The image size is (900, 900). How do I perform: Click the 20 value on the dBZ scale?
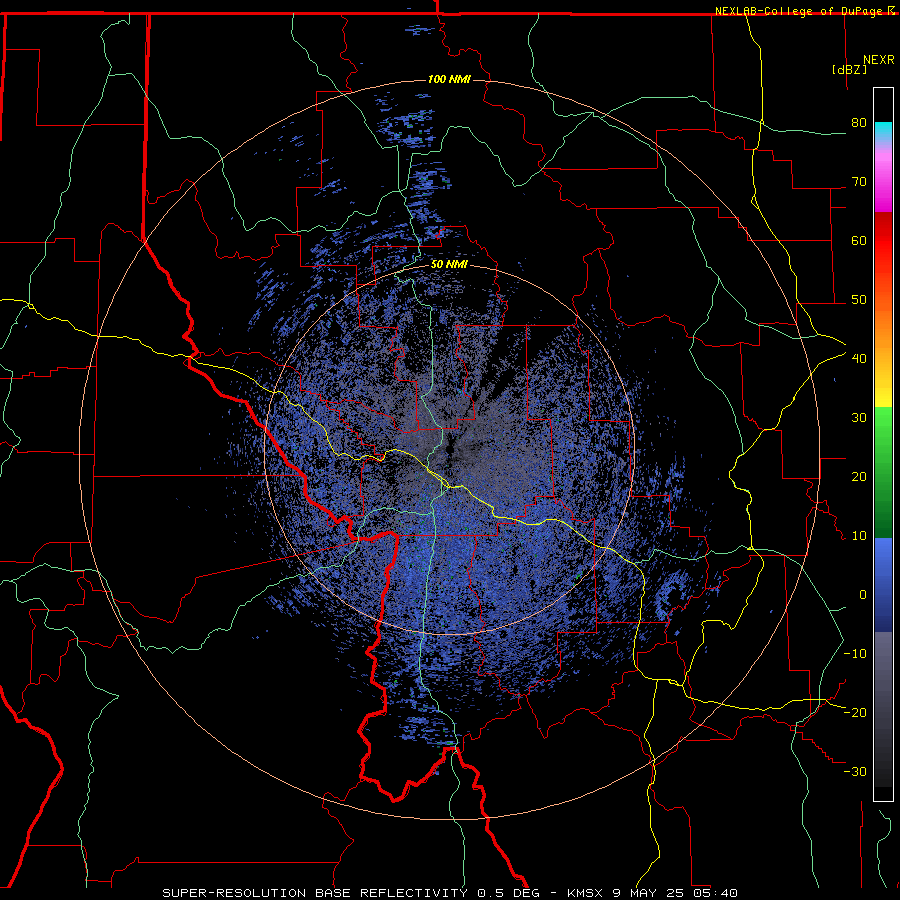pos(859,476)
